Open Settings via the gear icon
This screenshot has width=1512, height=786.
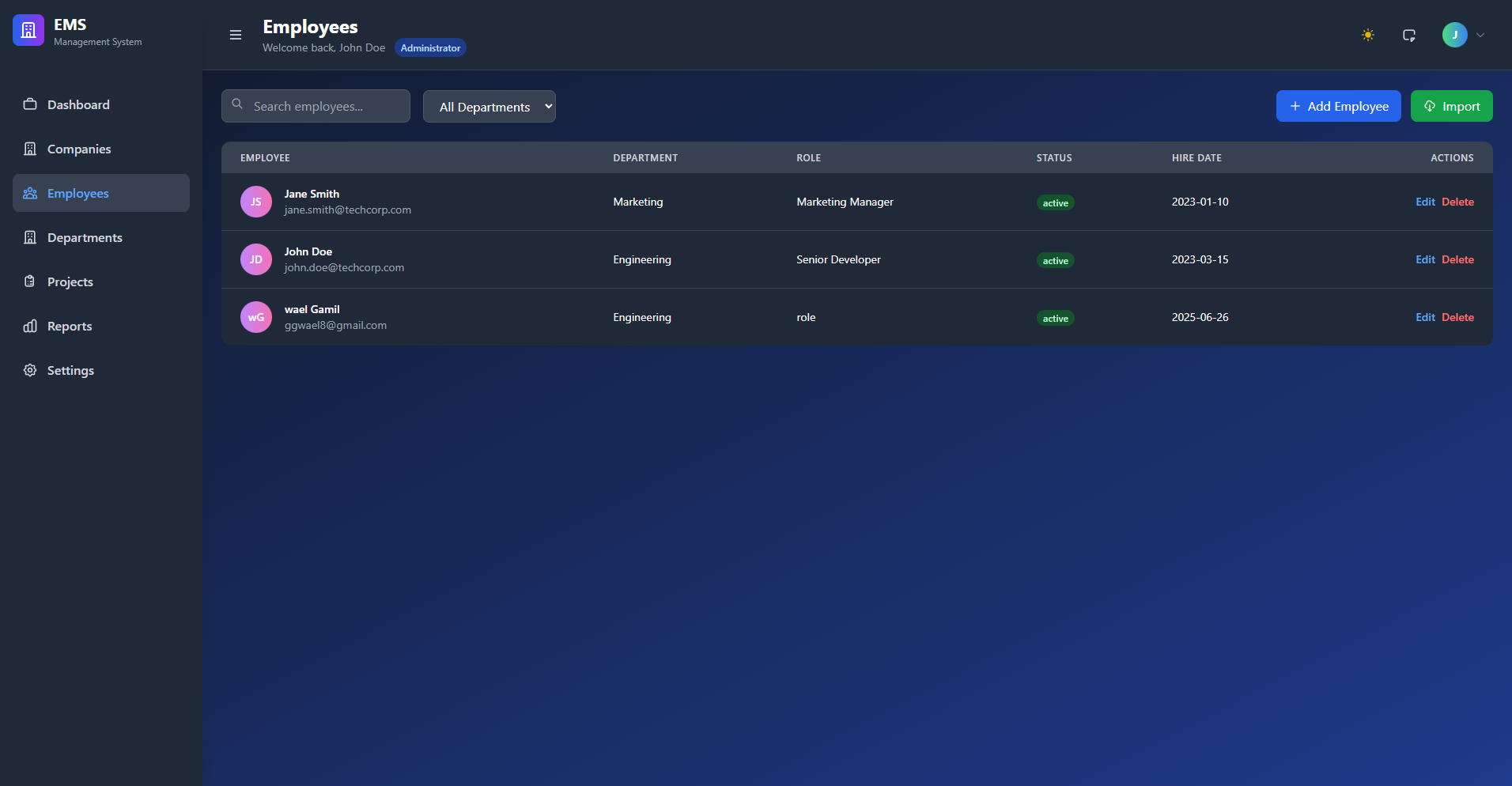[29, 370]
